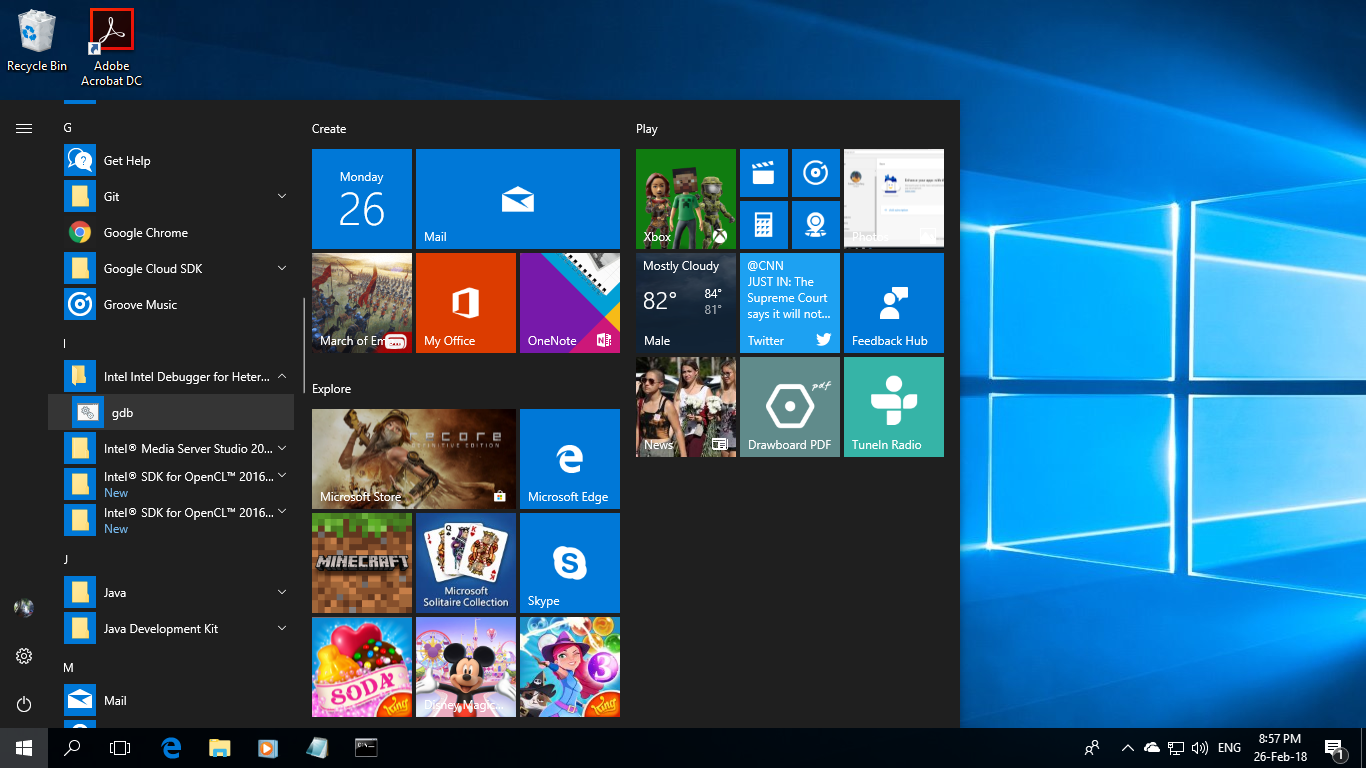Open taskbar Search magnifier
The height and width of the screenshot is (768, 1366).
tap(72, 748)
